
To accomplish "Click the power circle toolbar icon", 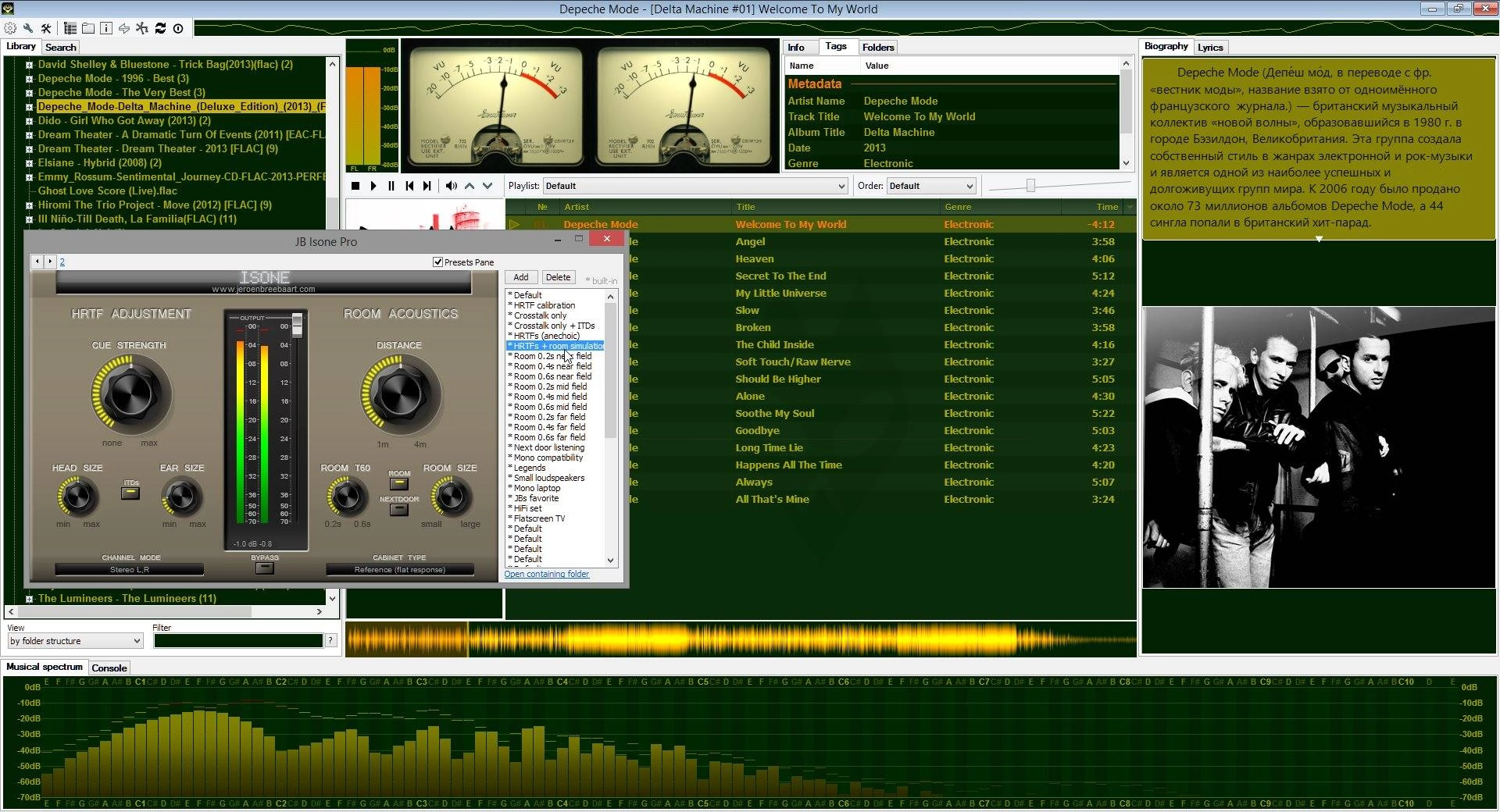I will [178, 28].
